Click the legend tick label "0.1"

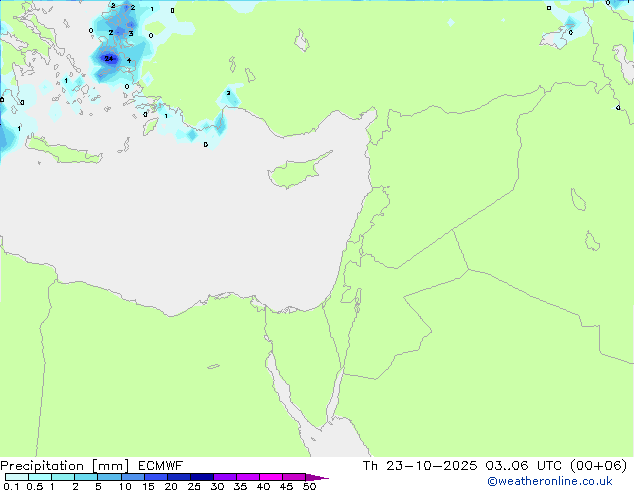tap(12, 486)
